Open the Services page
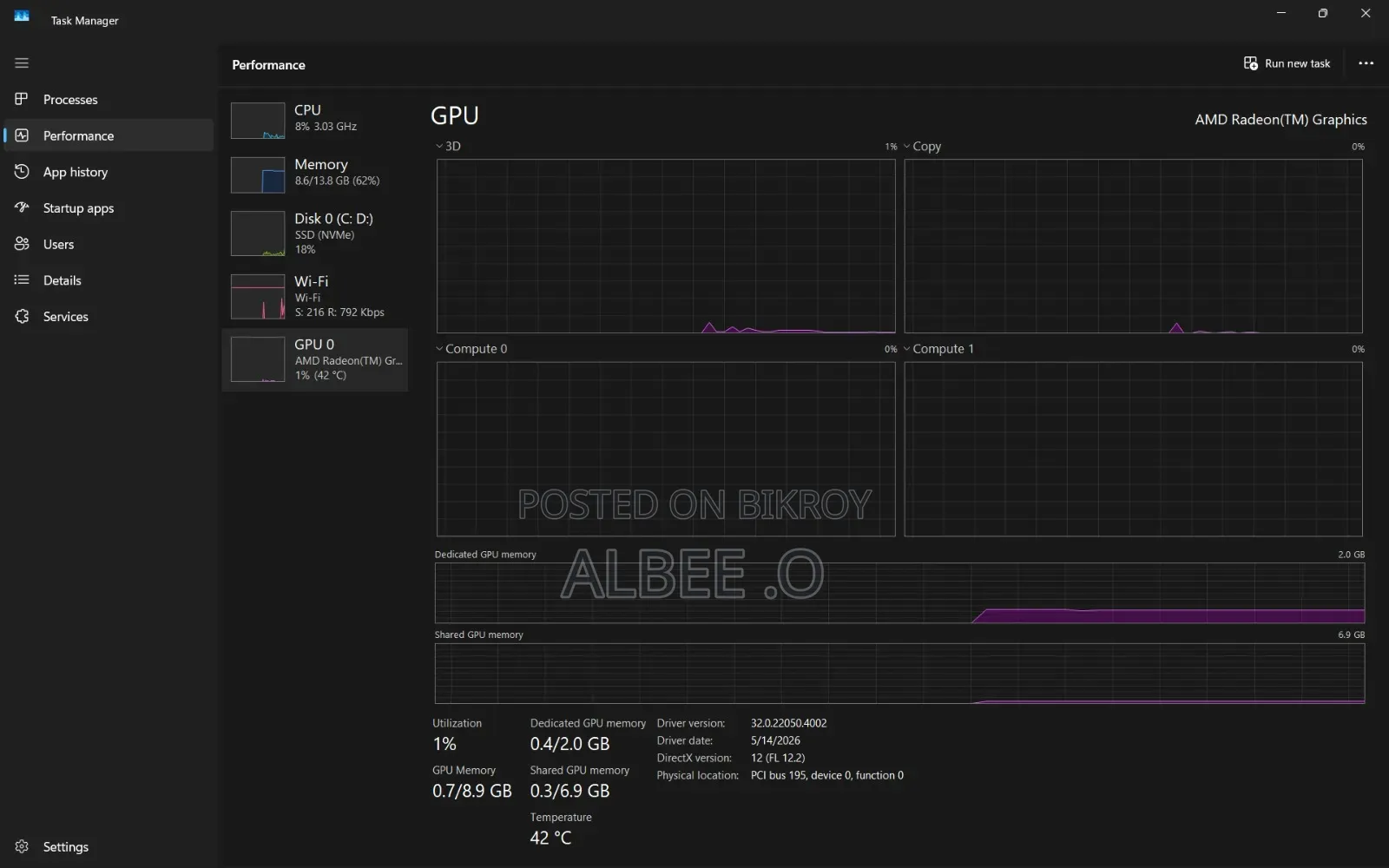This screenshot has height=868, width=1389. pos(109,317)
